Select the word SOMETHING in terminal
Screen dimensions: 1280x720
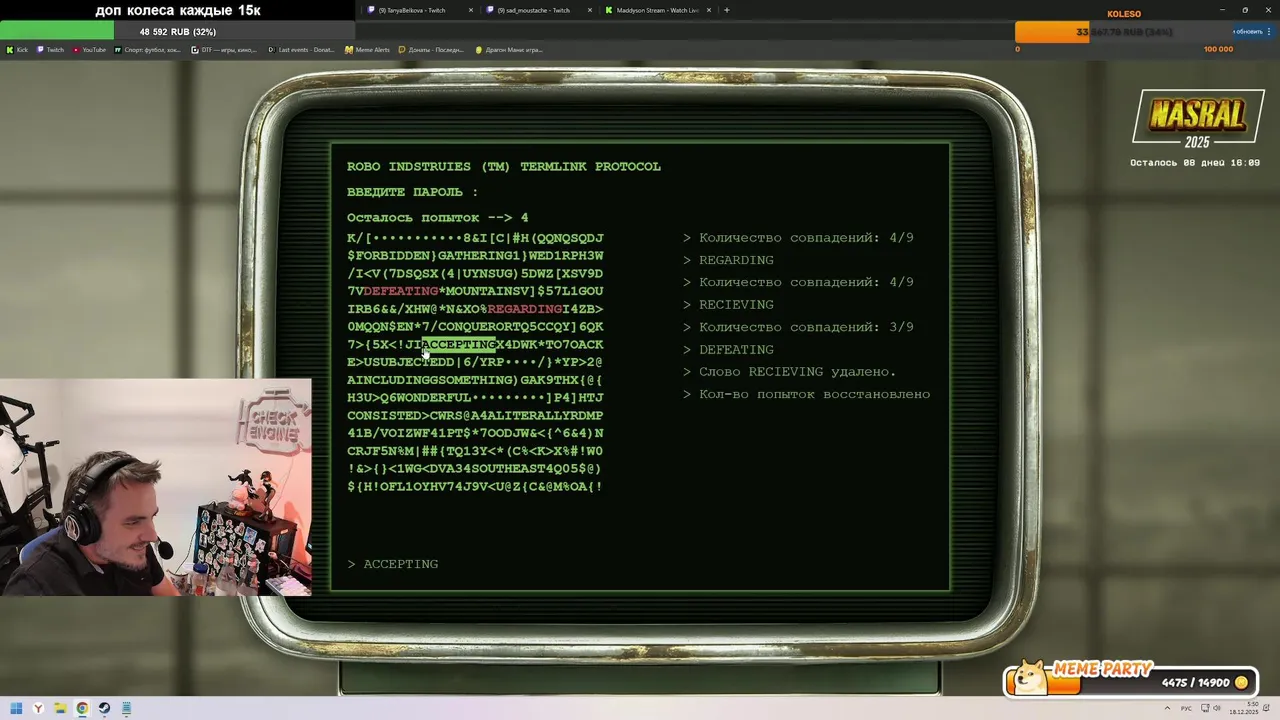click(x=474, y=380)
